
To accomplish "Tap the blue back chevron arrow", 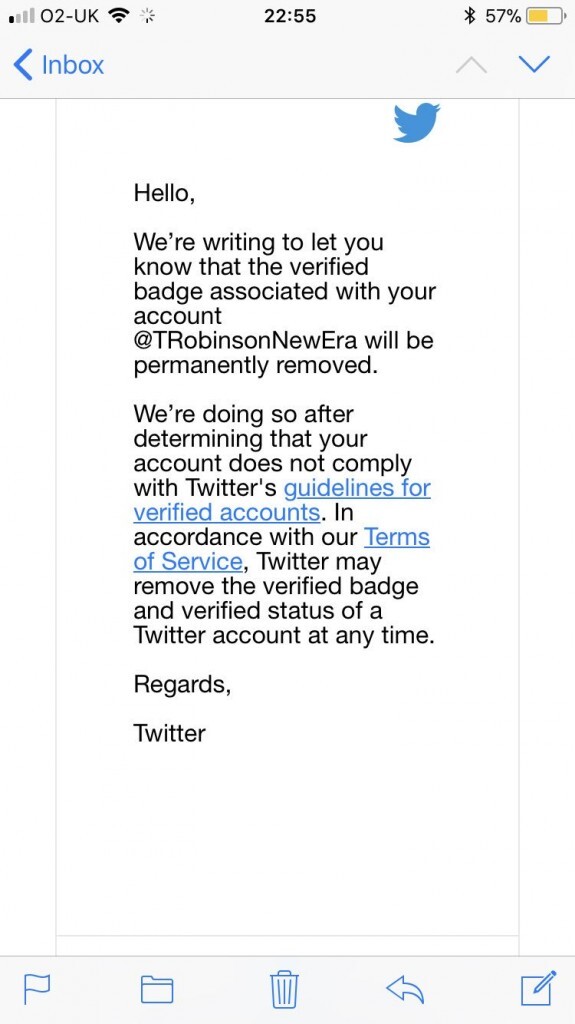I will [23, 65].
